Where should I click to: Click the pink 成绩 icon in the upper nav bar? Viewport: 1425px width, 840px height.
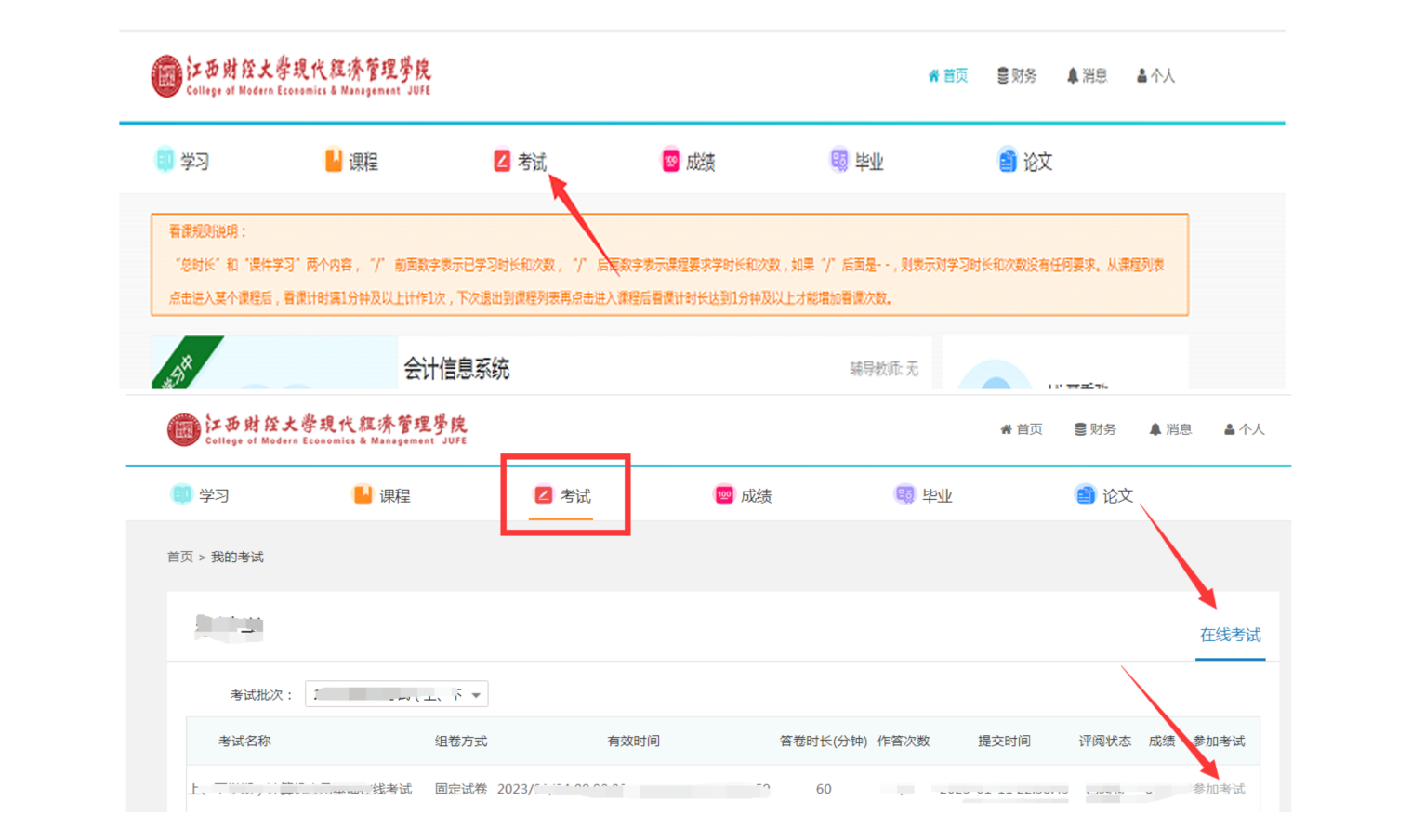[670, 161]
